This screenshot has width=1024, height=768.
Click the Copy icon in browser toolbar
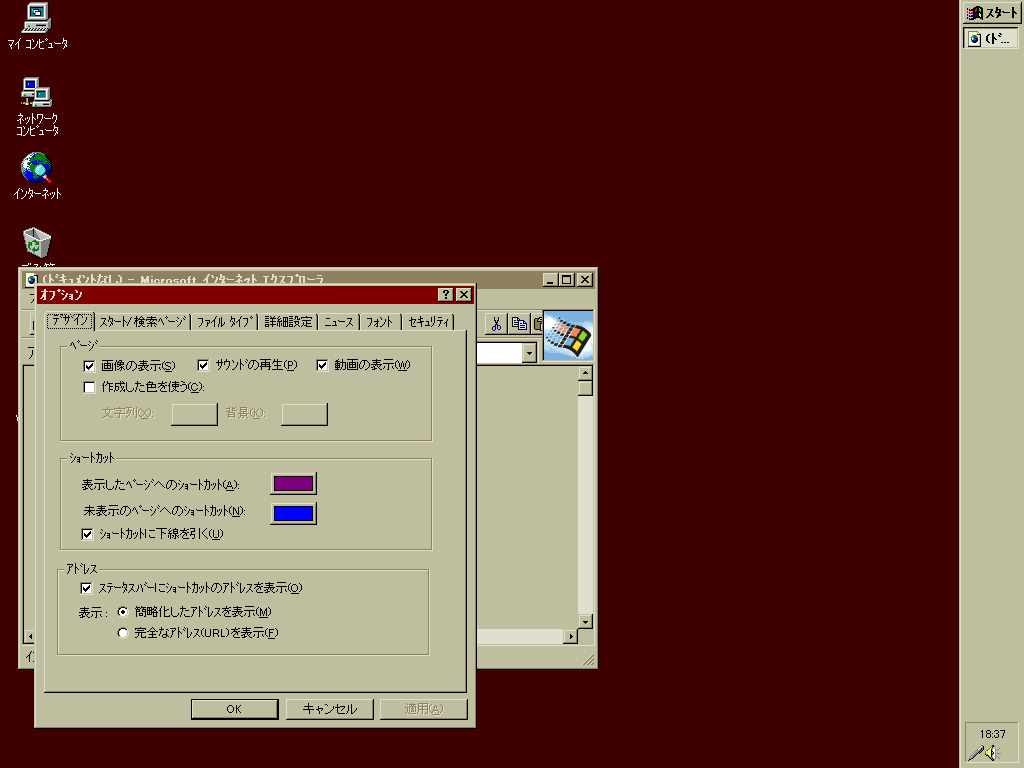click(x=519, y=323)
